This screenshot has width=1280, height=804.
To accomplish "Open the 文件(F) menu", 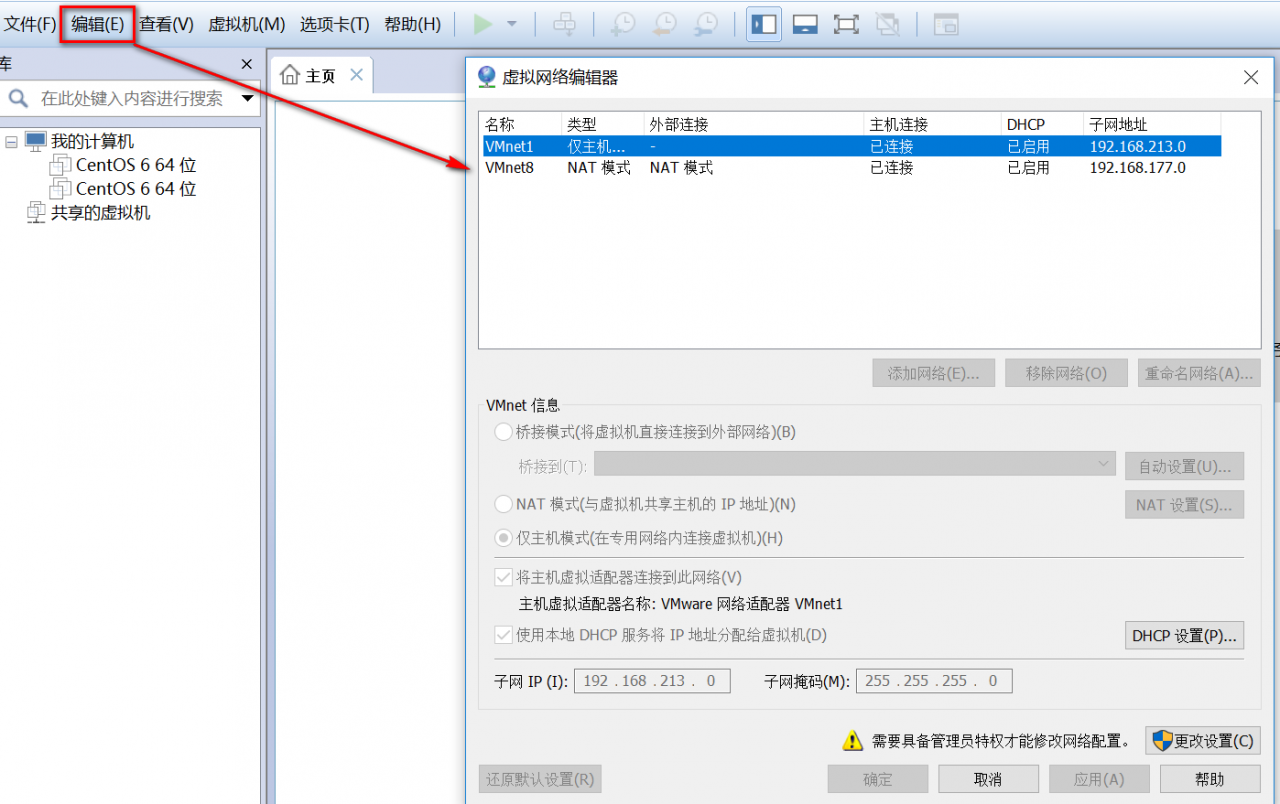I will [x=30, y=24].
